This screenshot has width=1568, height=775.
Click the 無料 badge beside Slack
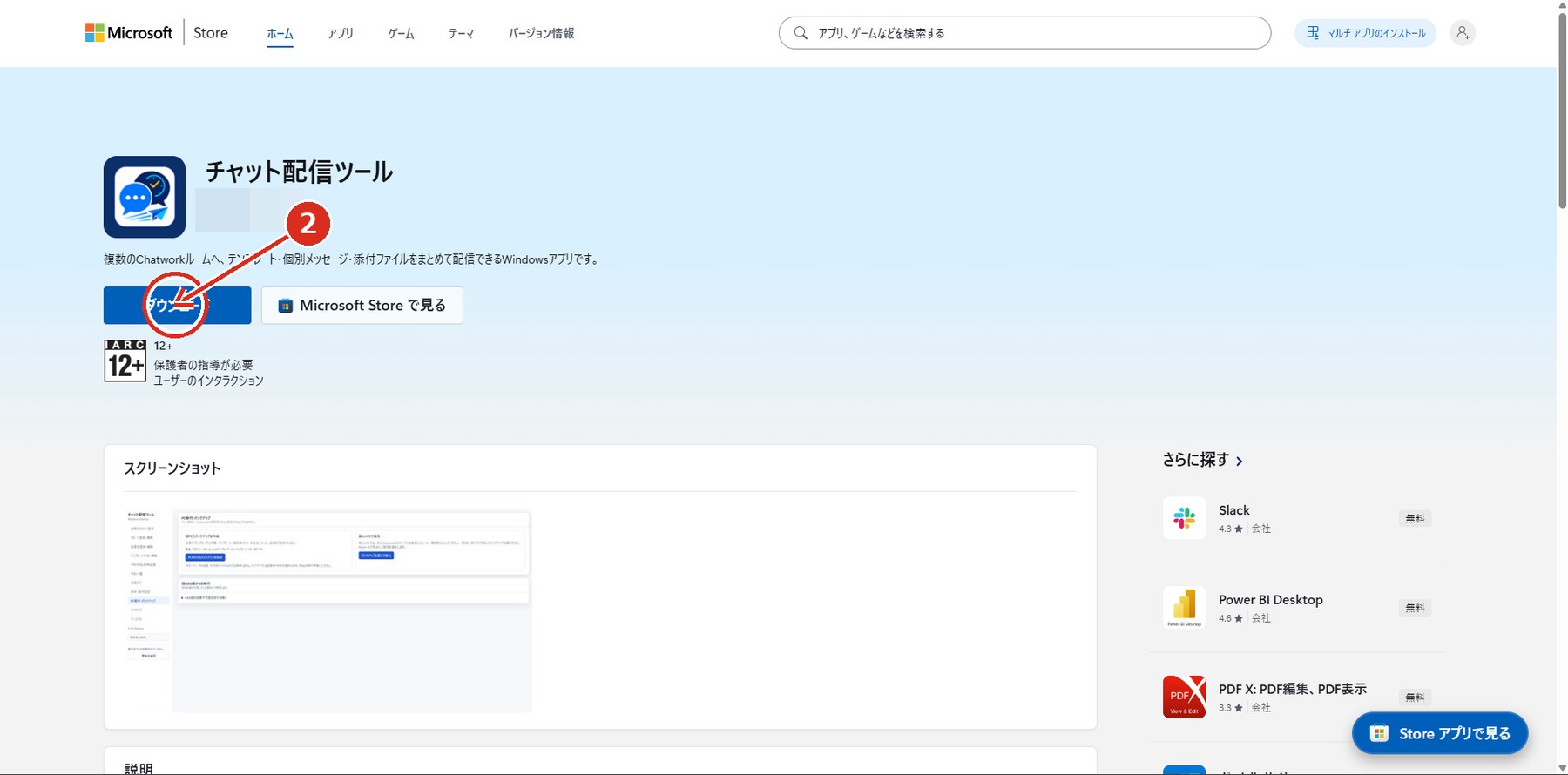(1416, 518)
